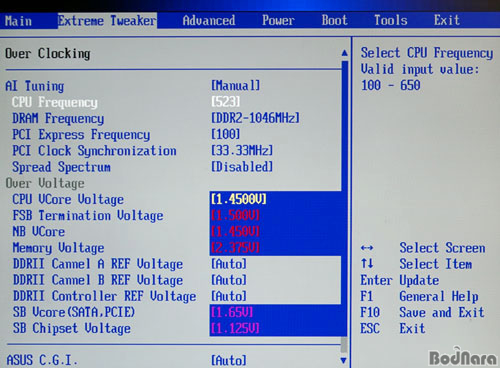Edit the CPU Frequency value 523
The image size is (500, 368).
coord(225,102)
